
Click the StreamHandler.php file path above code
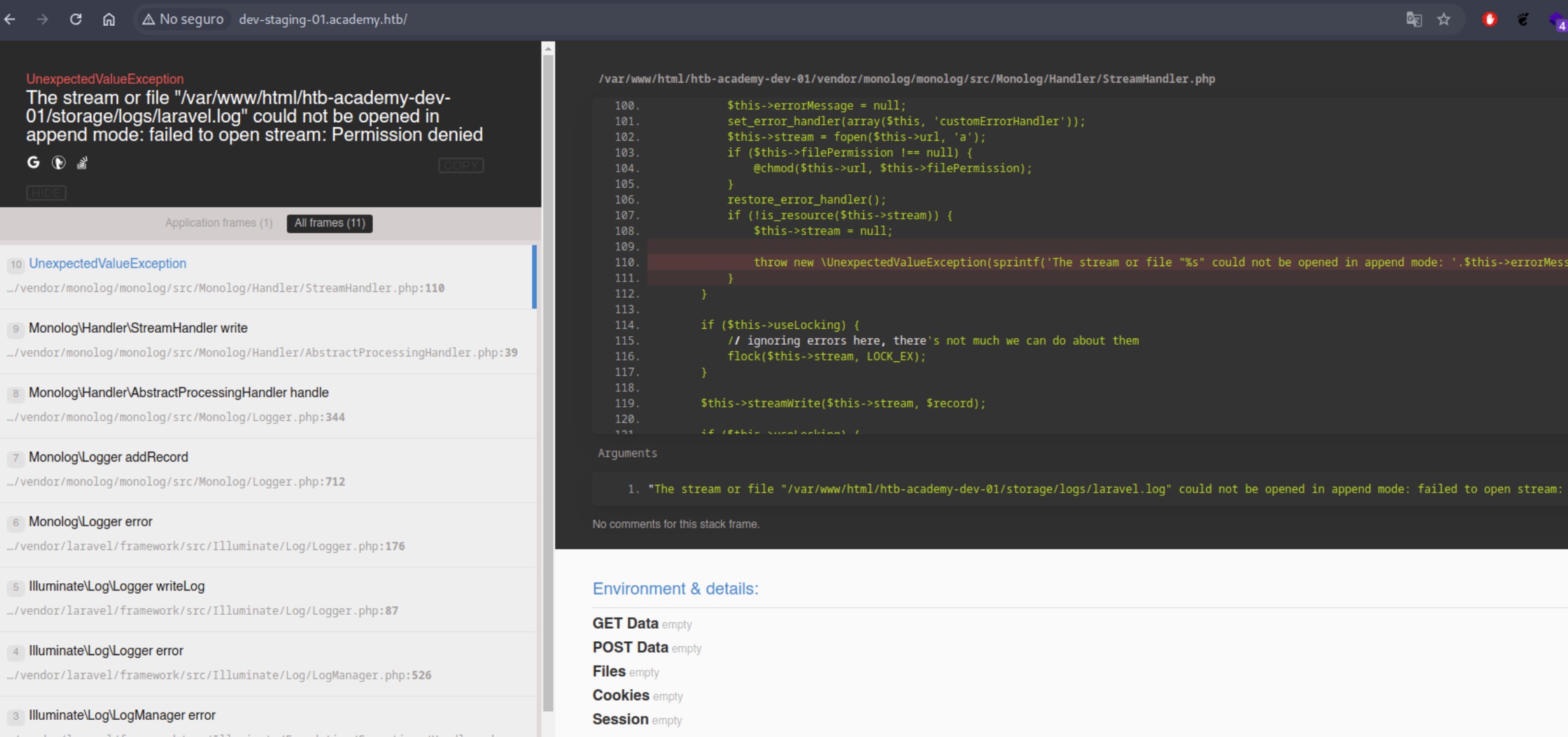coord(906,79)
